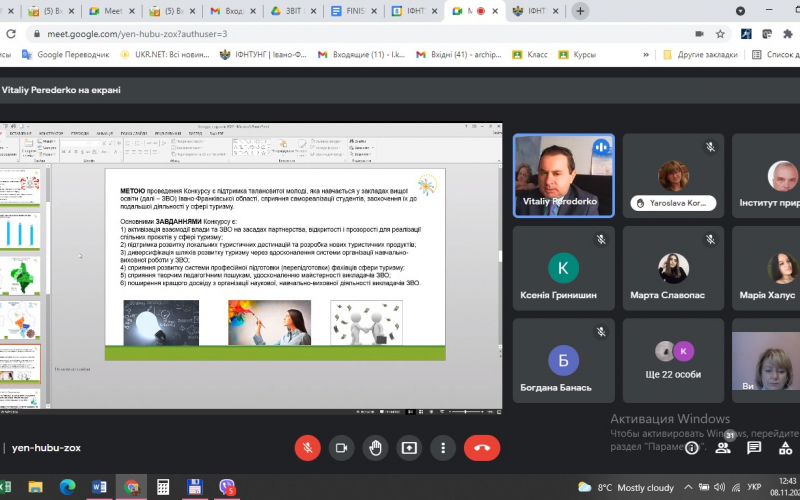Screen dimensions: 800x500
Task: Click the blue bar chart slide thumbnail
Action: (21, 232)
